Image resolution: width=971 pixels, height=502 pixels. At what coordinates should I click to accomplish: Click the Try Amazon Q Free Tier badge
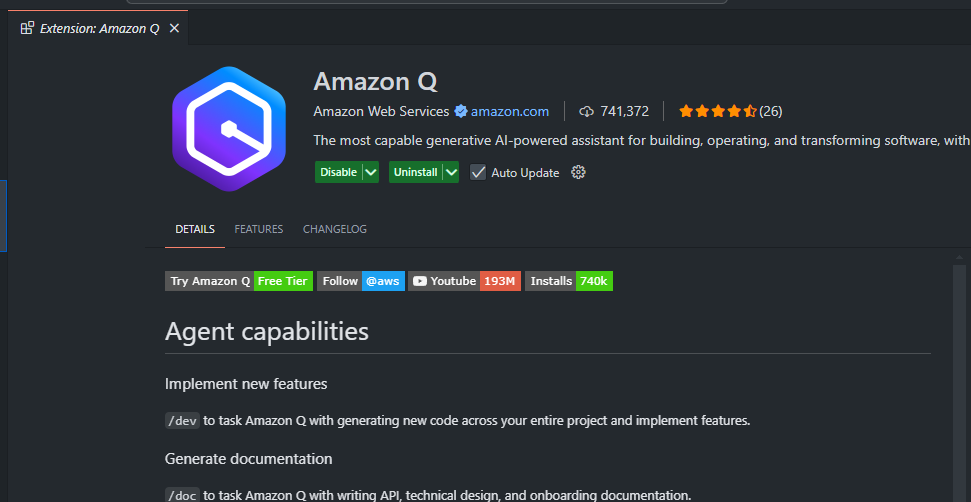pos(239,281)
